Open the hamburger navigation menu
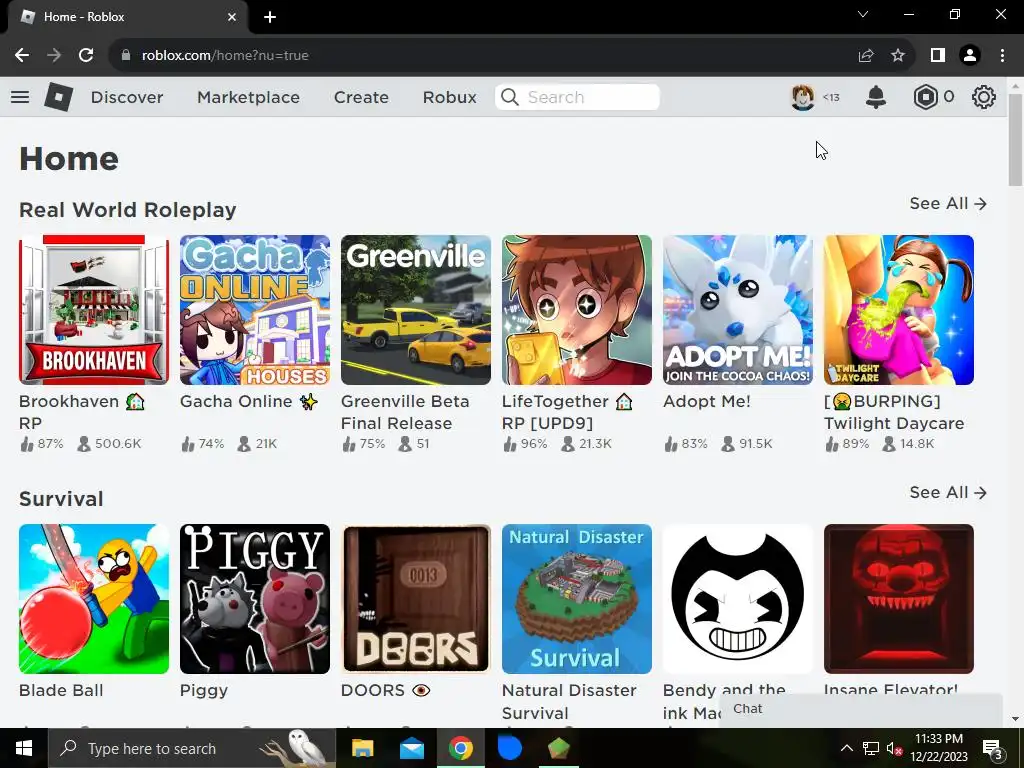Image resolution: width=1024 pixels, height=768 pixels. (x=20, y=97)
